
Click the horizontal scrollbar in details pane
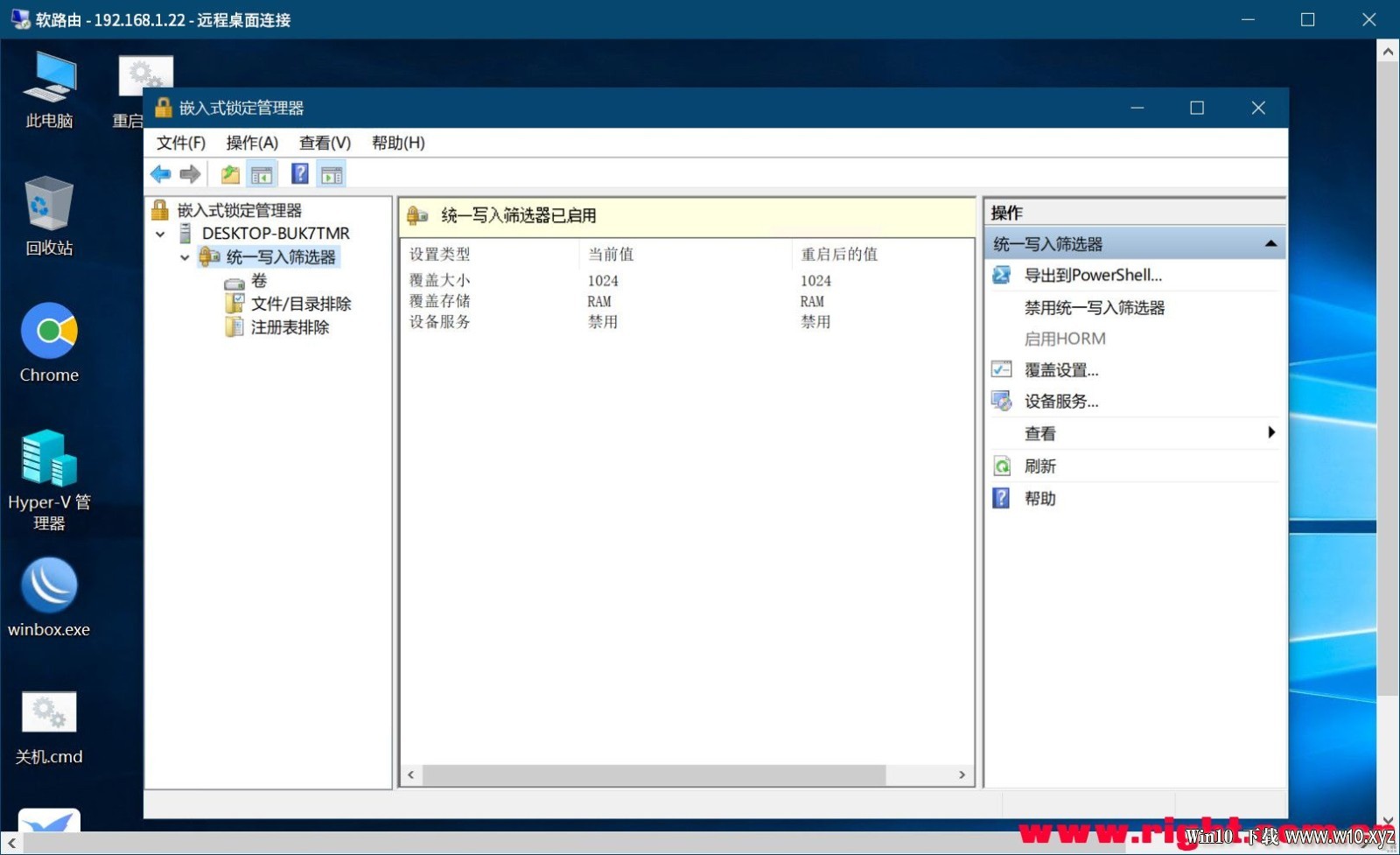point(654,775)
